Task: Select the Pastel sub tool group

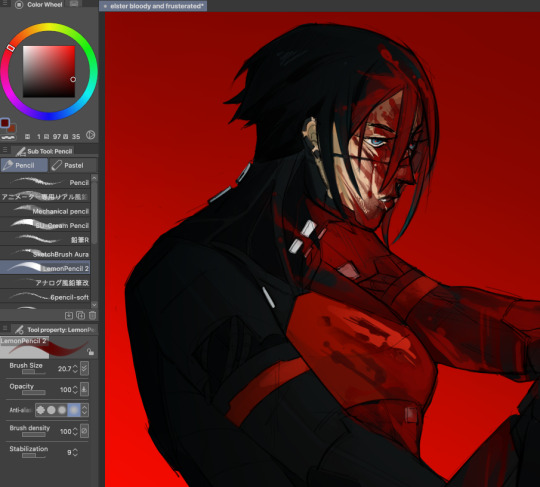Action: click(73, 165)
